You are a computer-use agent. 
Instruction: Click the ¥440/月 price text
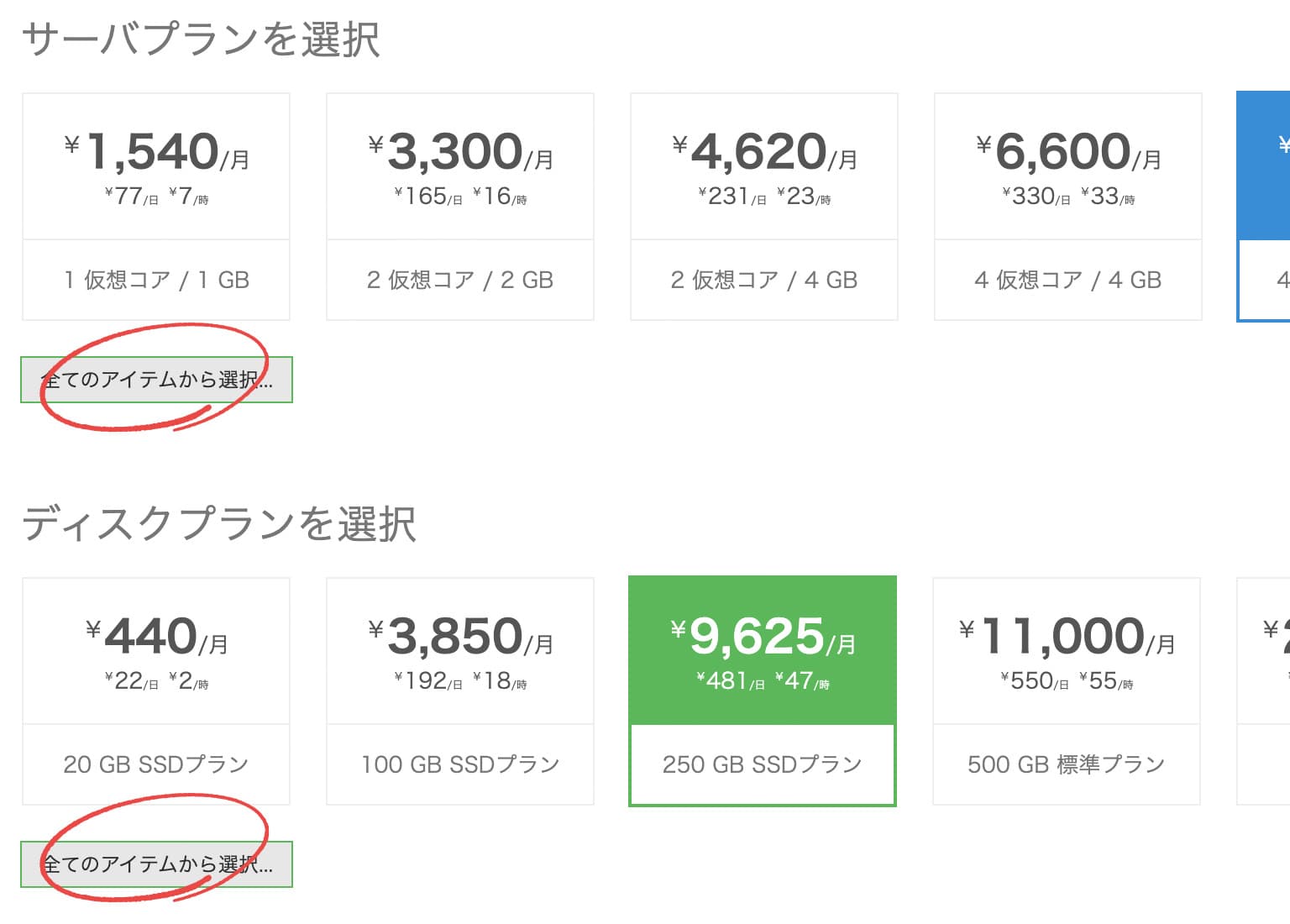coord(157,637)
